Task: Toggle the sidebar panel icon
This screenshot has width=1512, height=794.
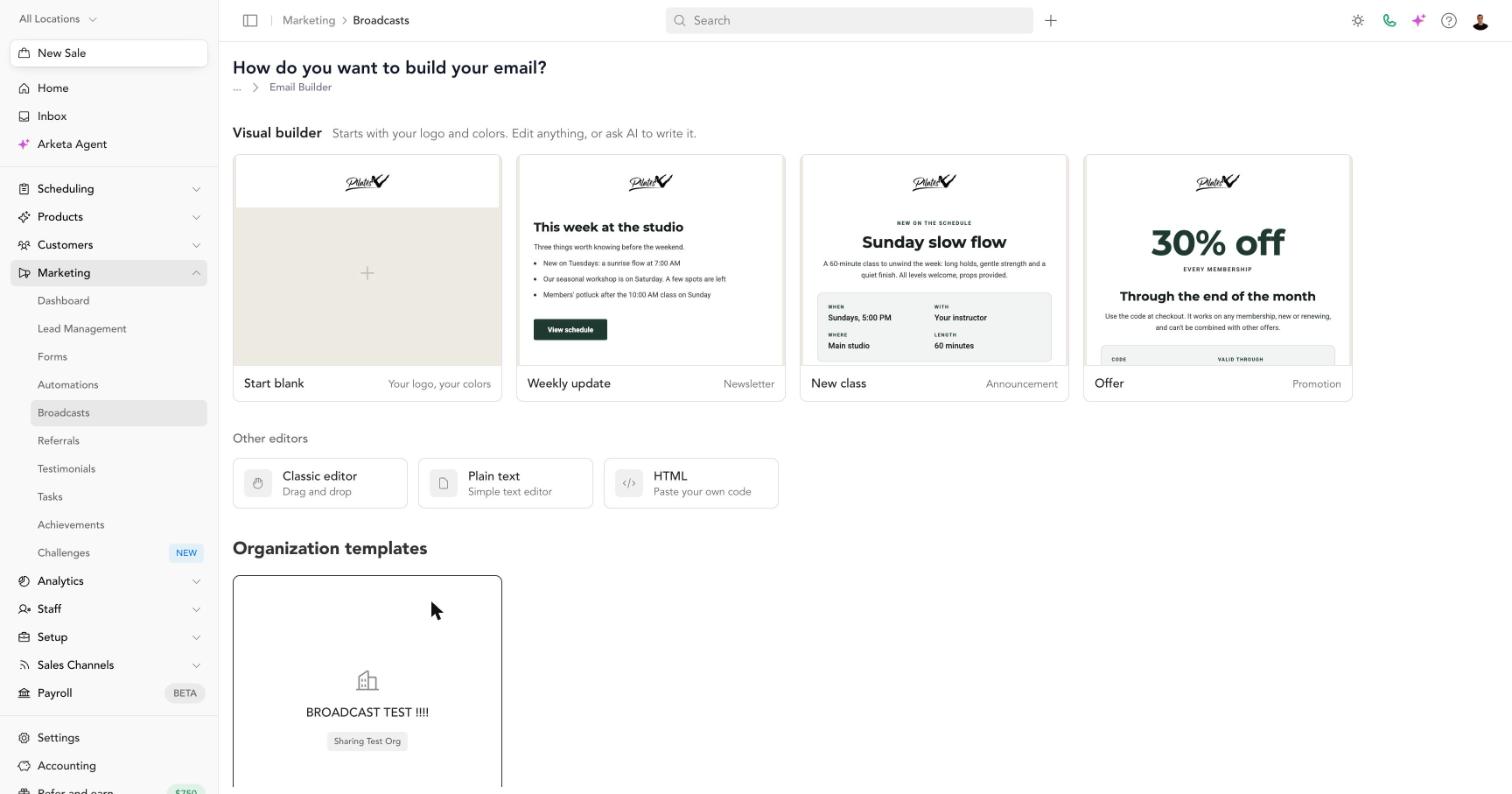Action: click(x=250, y=20)
